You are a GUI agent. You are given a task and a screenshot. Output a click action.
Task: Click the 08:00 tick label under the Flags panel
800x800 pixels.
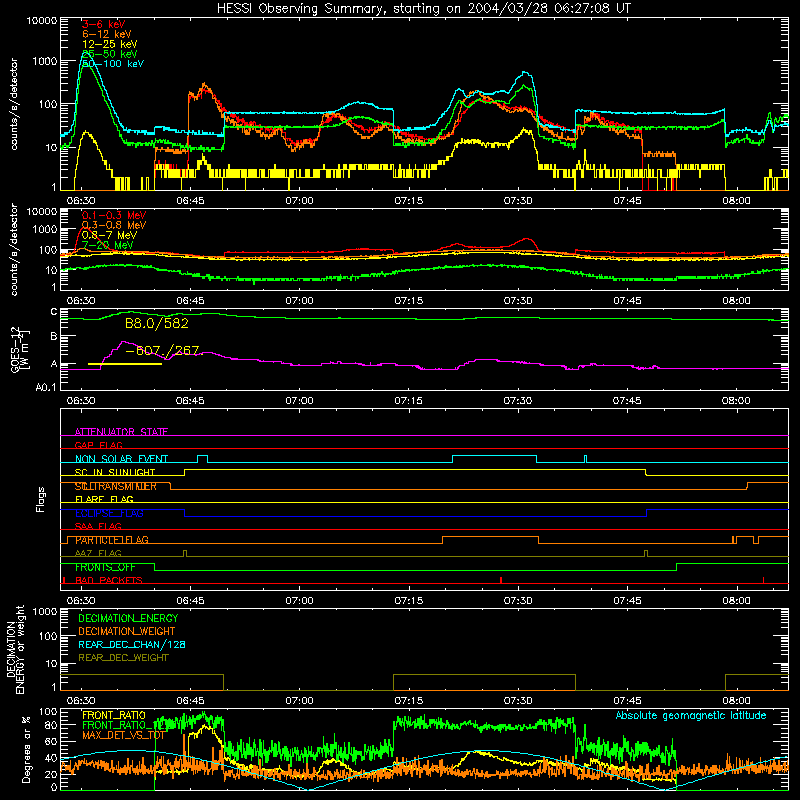pos(736,601)
